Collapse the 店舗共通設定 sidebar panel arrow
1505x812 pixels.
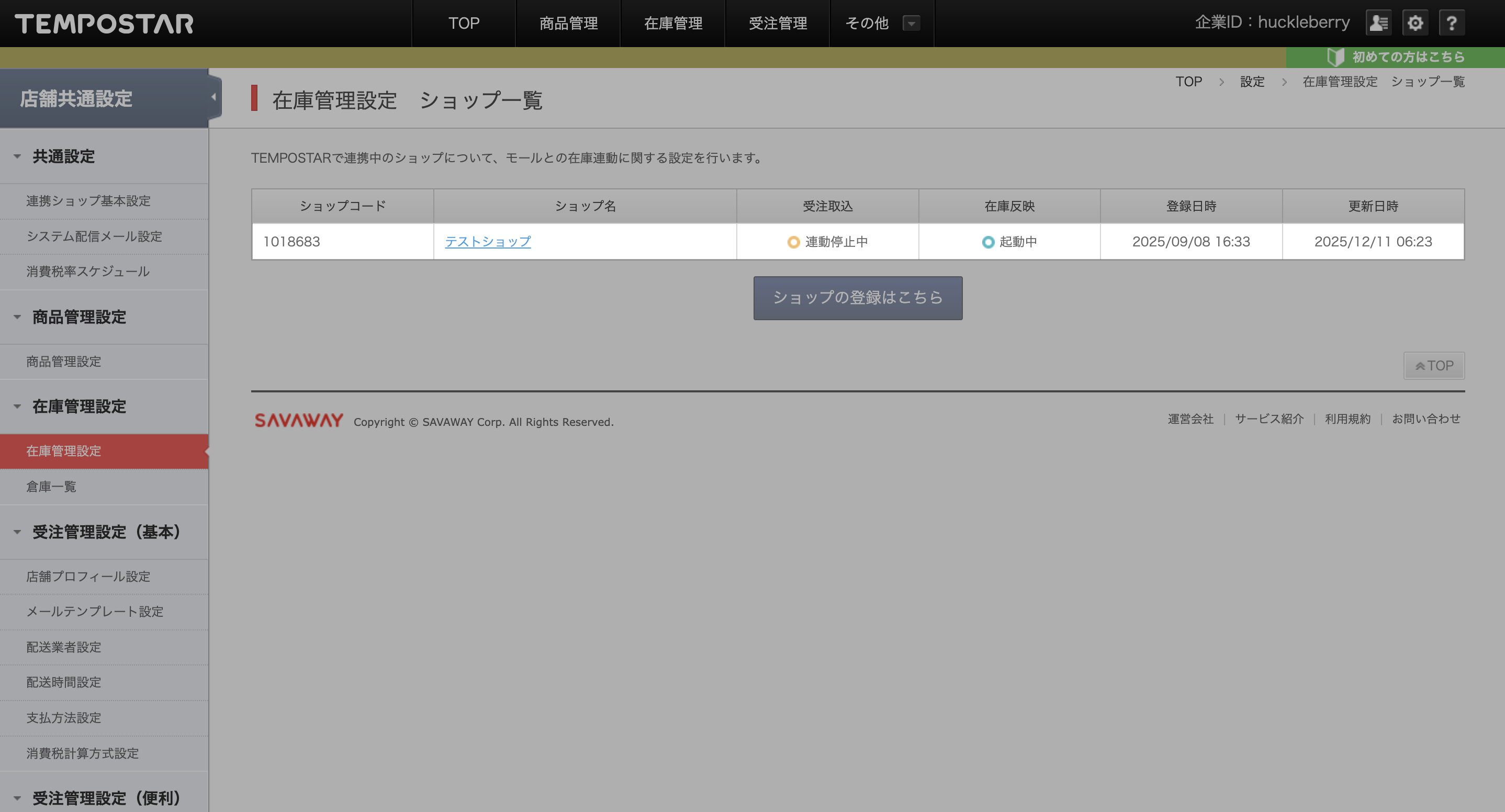tap(214, 97)
